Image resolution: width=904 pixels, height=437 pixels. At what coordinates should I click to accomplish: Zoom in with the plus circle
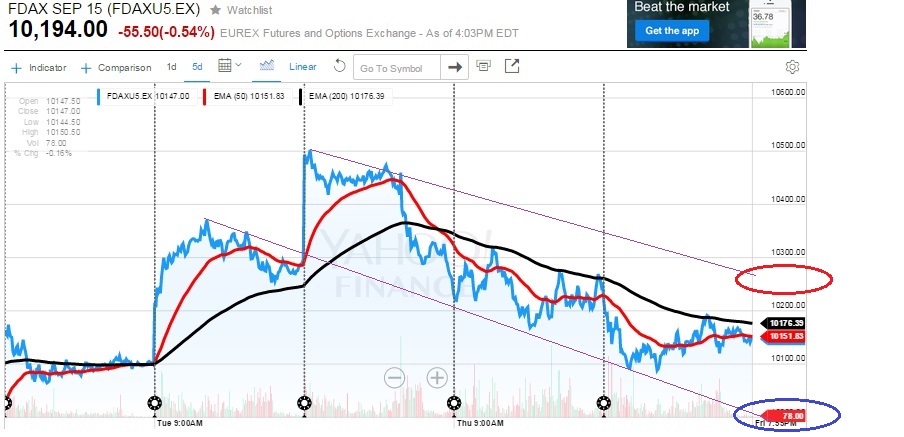(x=437, y=377)
